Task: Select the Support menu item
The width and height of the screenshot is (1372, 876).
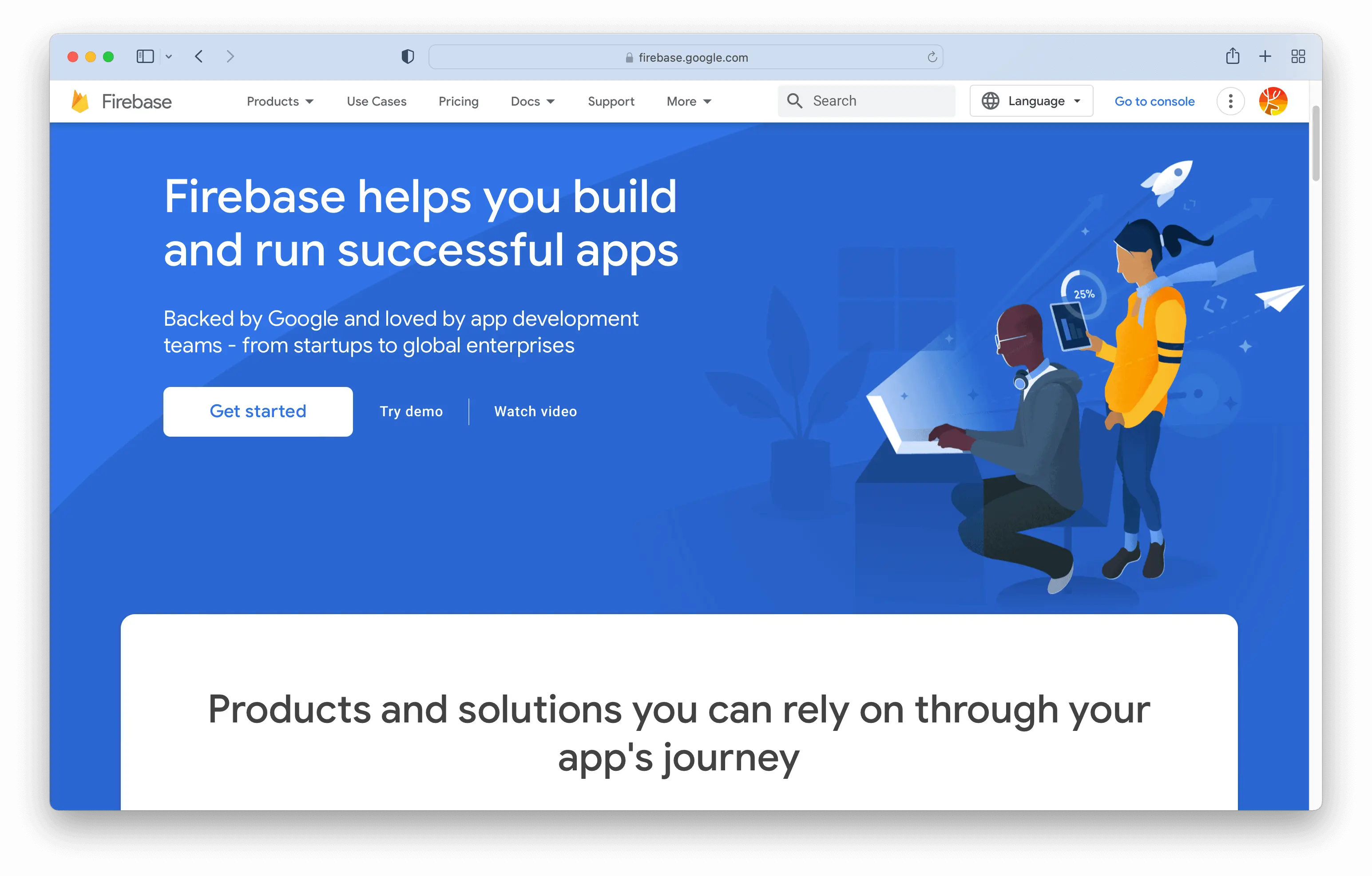Action: (x=610, y=100)
